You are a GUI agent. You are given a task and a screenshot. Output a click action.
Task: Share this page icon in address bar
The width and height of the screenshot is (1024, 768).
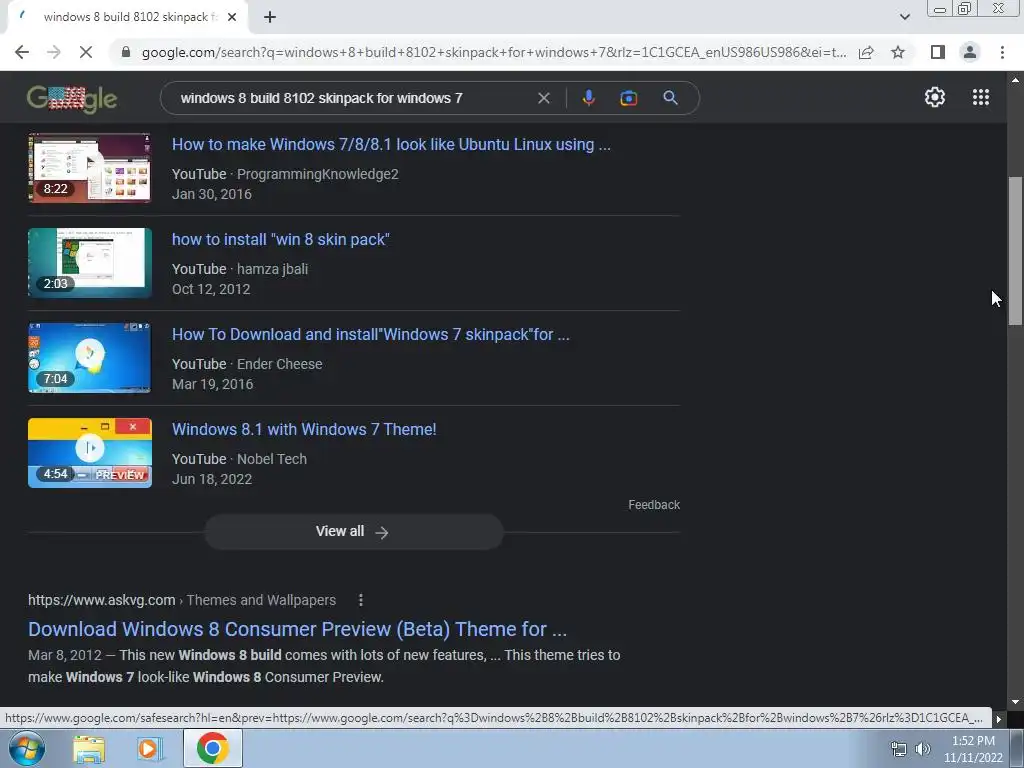[x=866, y=52]
